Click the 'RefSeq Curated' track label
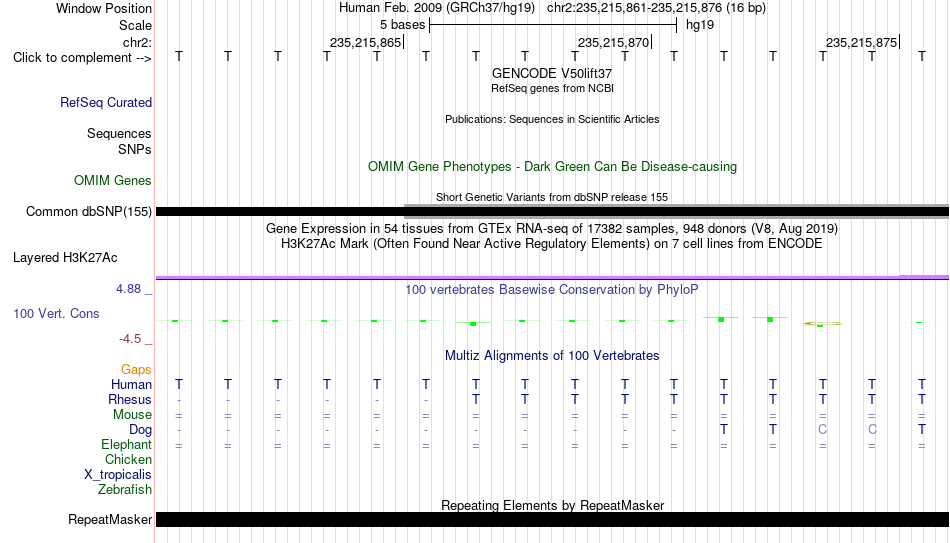The width and height of the screenshot is (950, 543). (105, 102)
